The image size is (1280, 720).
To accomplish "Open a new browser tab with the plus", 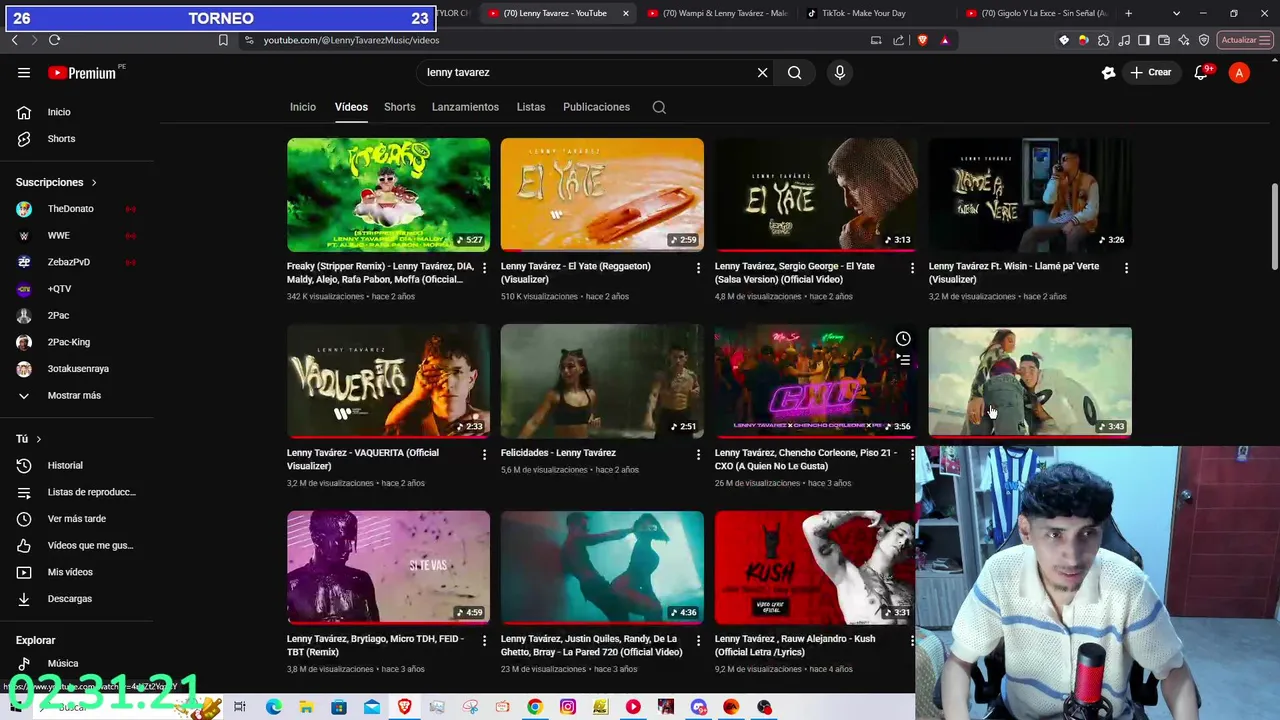I will pyautogui.click(x=1129, y=13).
